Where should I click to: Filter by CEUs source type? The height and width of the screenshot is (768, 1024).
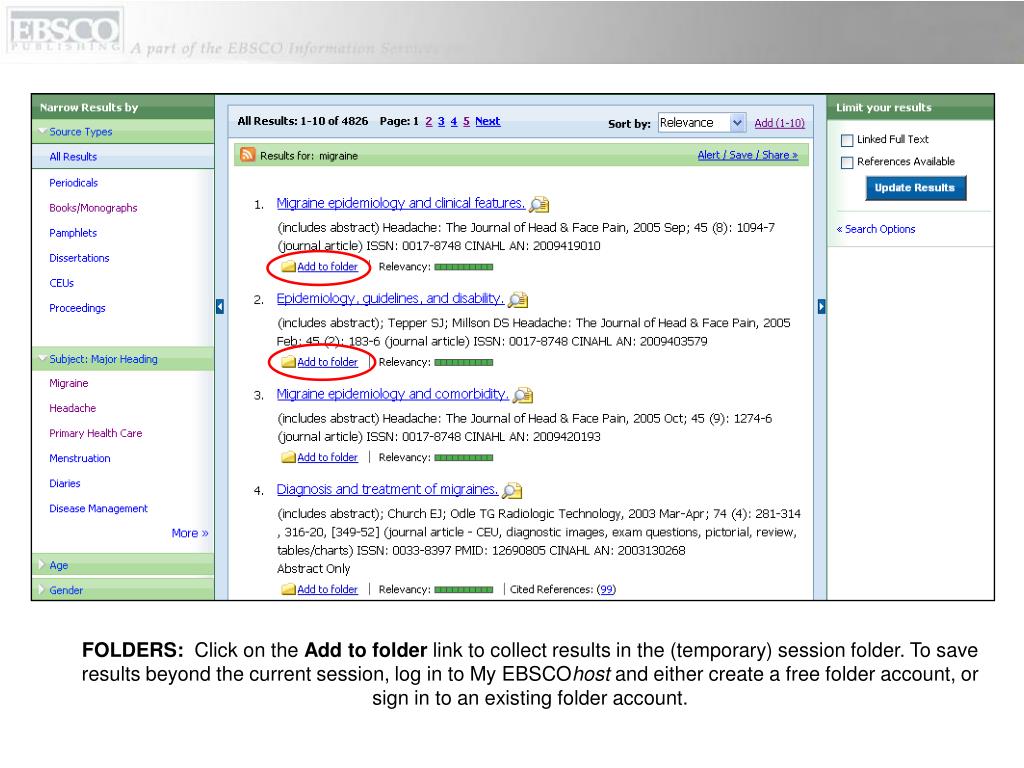pyautogui.click(x=61, y=283)
